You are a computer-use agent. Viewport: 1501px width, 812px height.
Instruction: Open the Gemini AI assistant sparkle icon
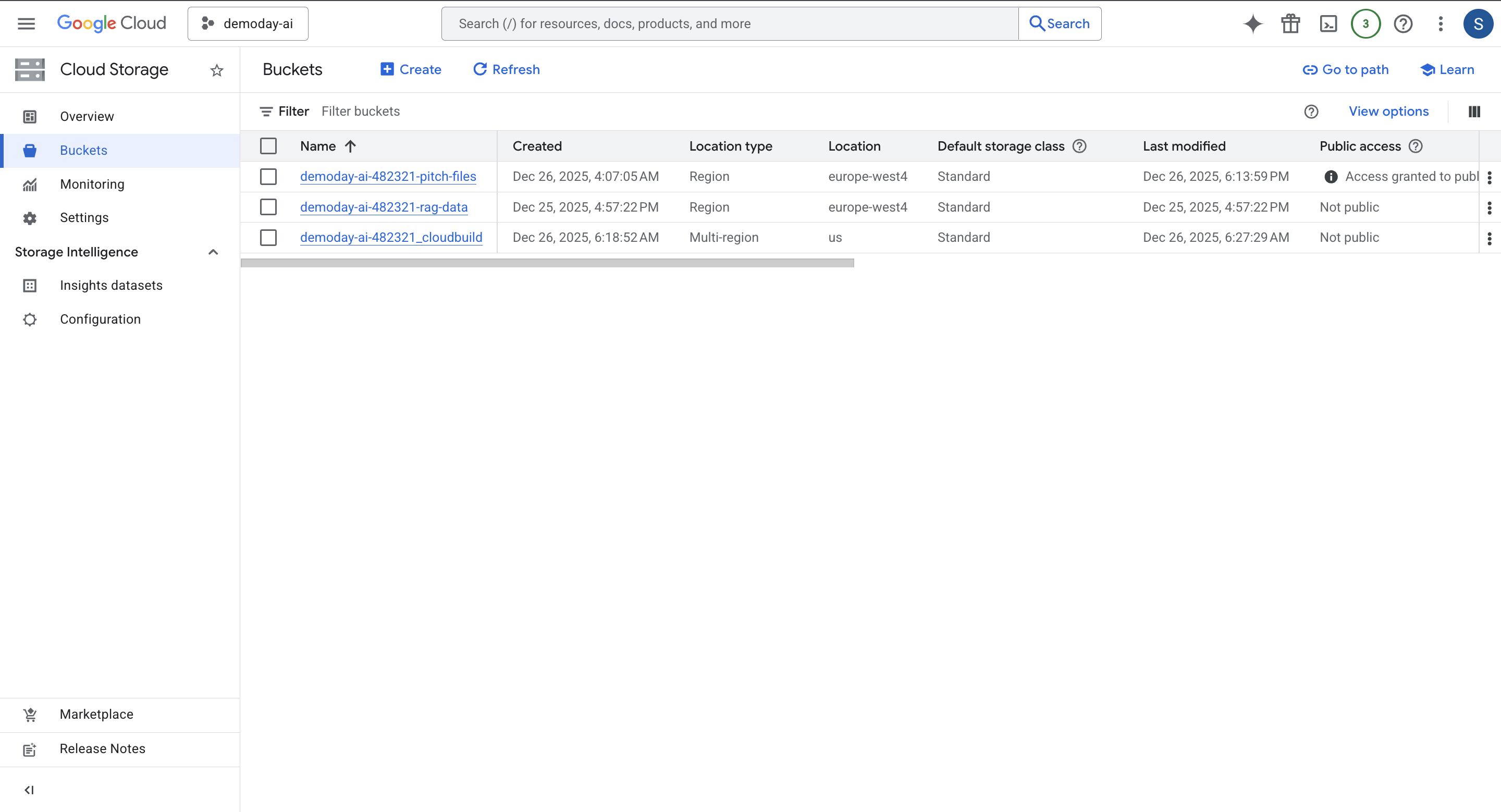pyautogui.click(x=1253, y=24)
